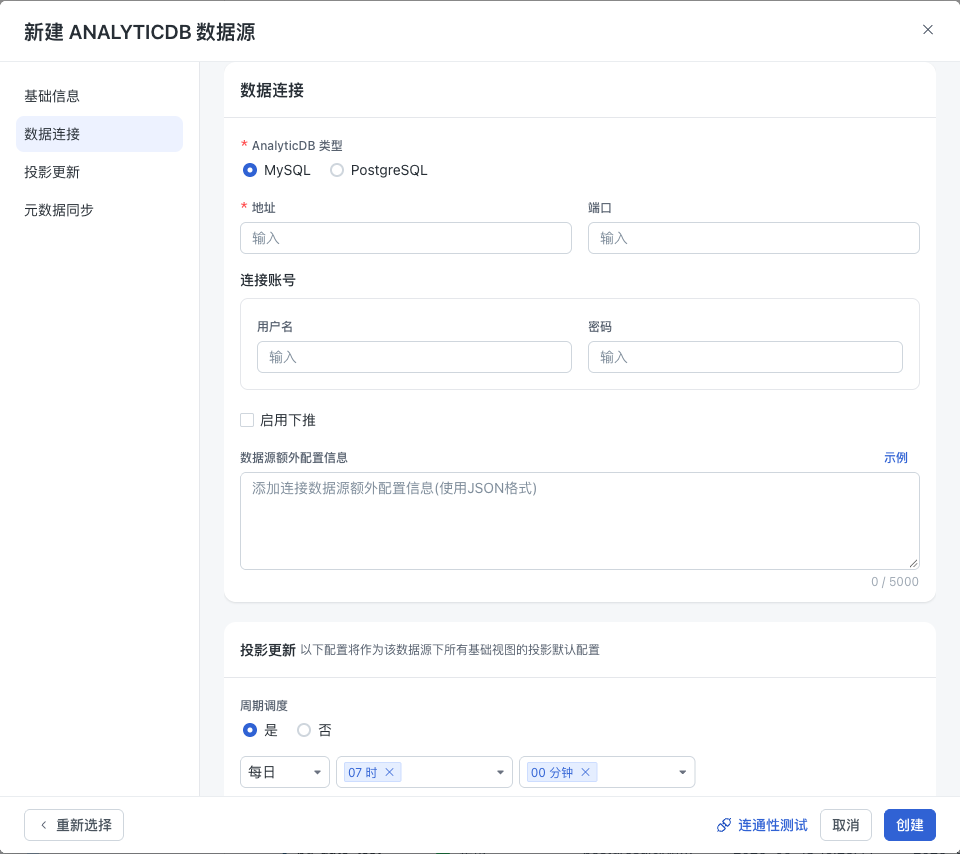Click into the 用户名 input box
This screenshot has height=854, width=960.
coord(414,357)
